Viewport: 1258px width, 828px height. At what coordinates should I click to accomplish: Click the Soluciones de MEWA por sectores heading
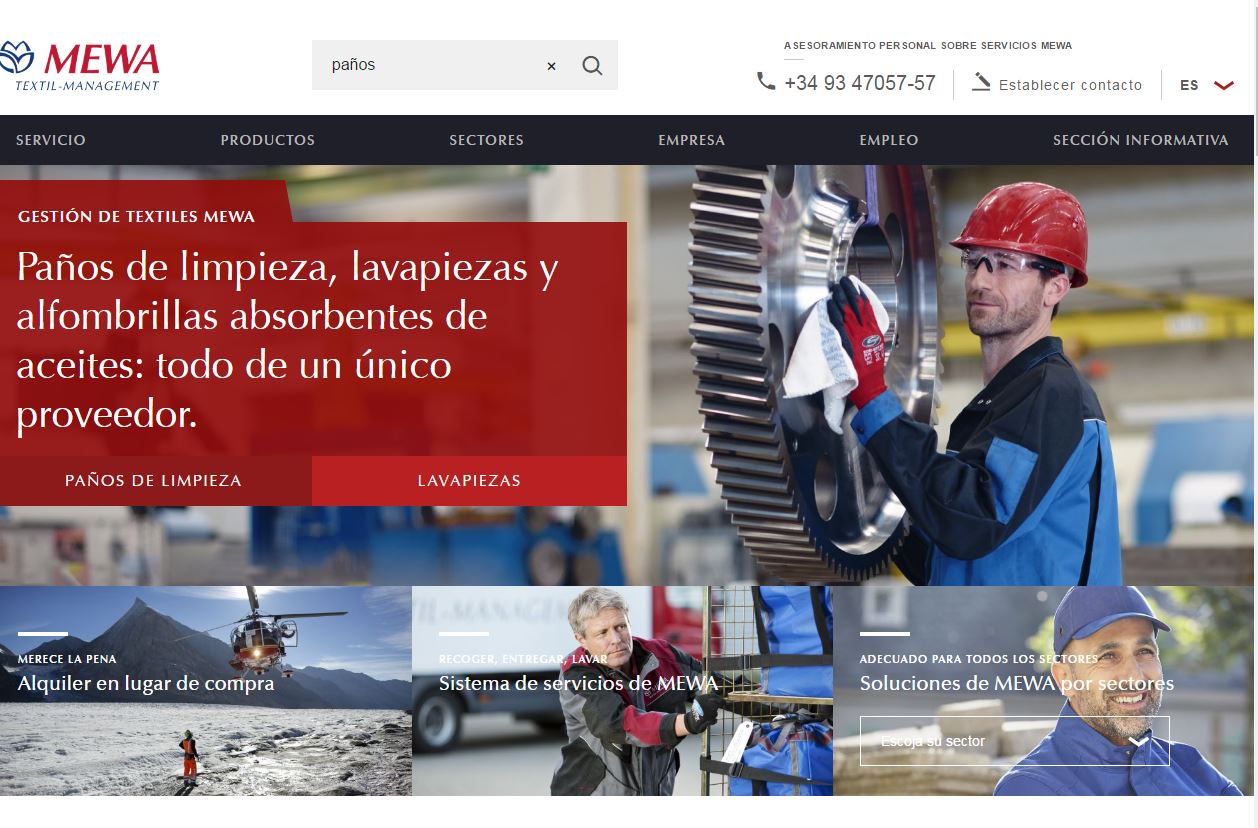click(x=1017, y=684)
